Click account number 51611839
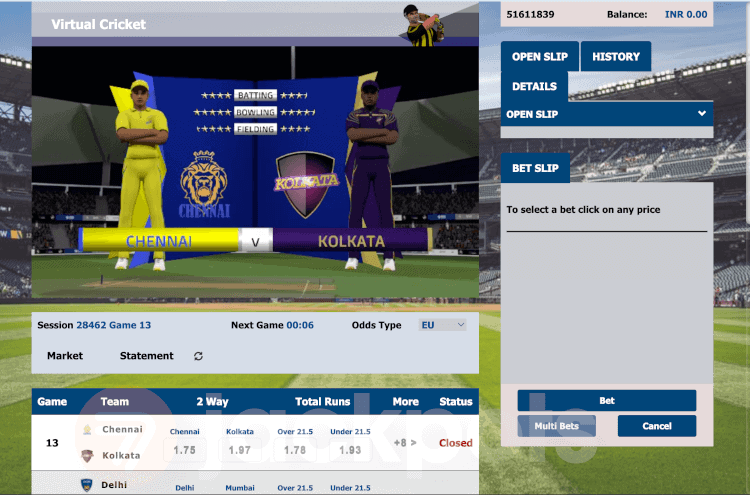The image size is (750, 495). [x=530, y=14]
